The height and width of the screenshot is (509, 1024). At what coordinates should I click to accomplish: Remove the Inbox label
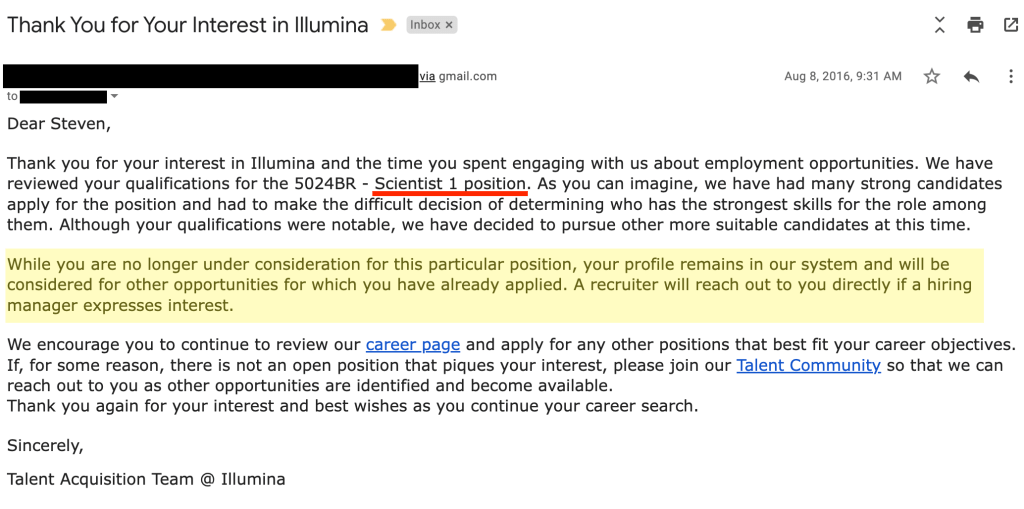point(449,25)
